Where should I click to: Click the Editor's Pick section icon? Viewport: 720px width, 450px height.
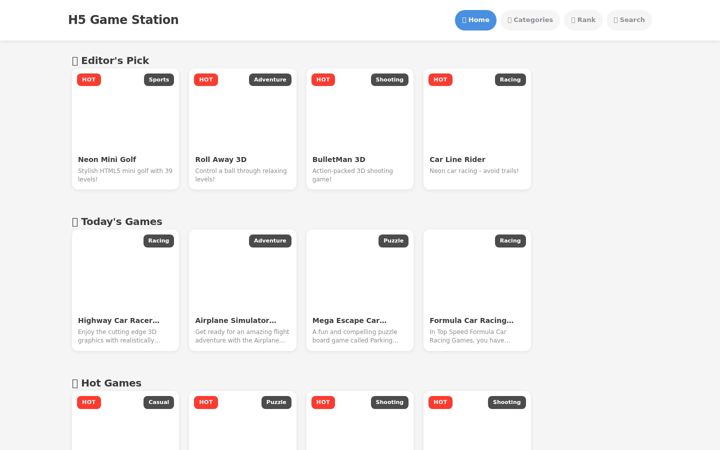click(x=75, y=61)
